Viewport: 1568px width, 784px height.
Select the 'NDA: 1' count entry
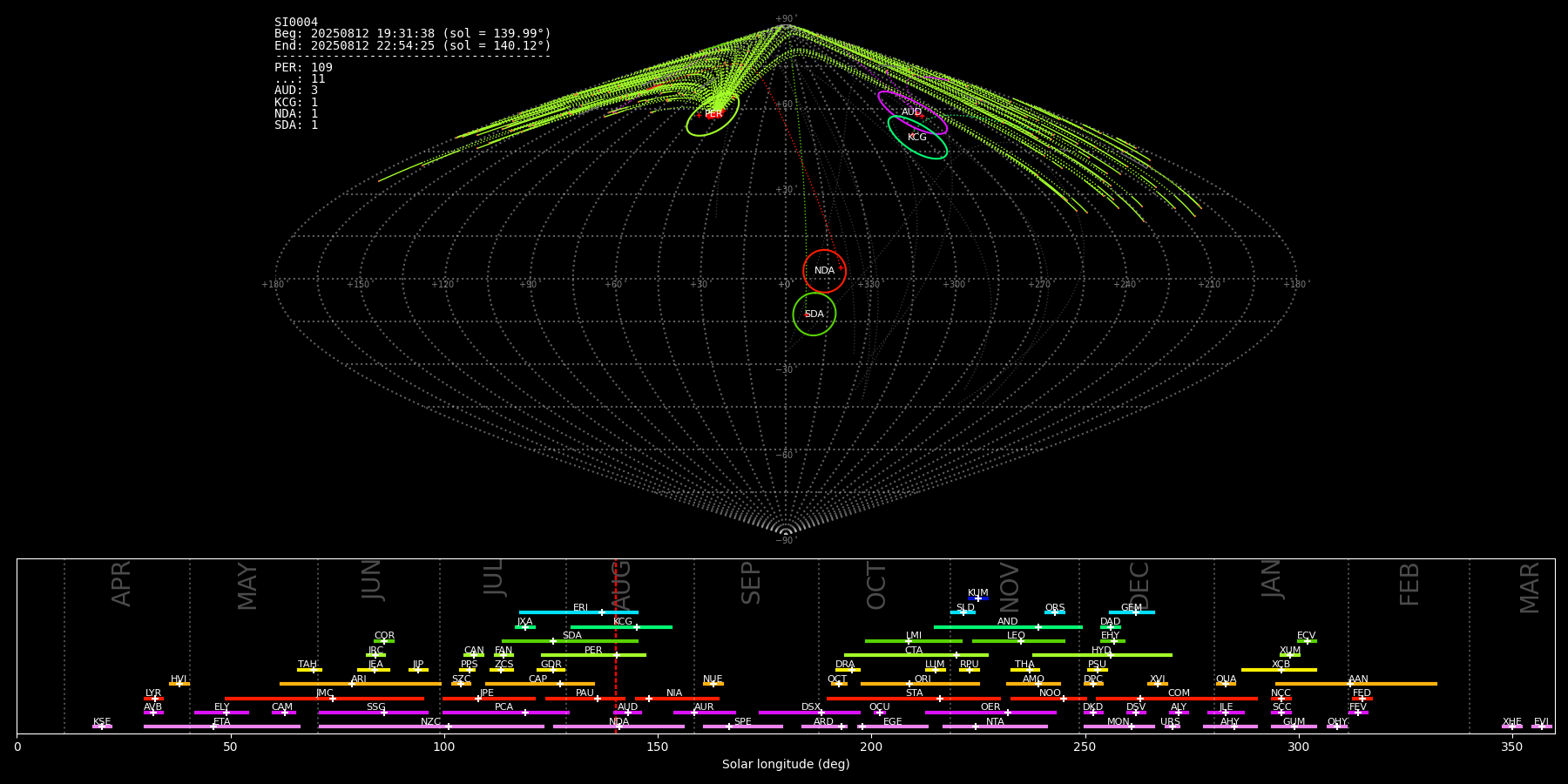pyautogui.click(x=296, y=113)
